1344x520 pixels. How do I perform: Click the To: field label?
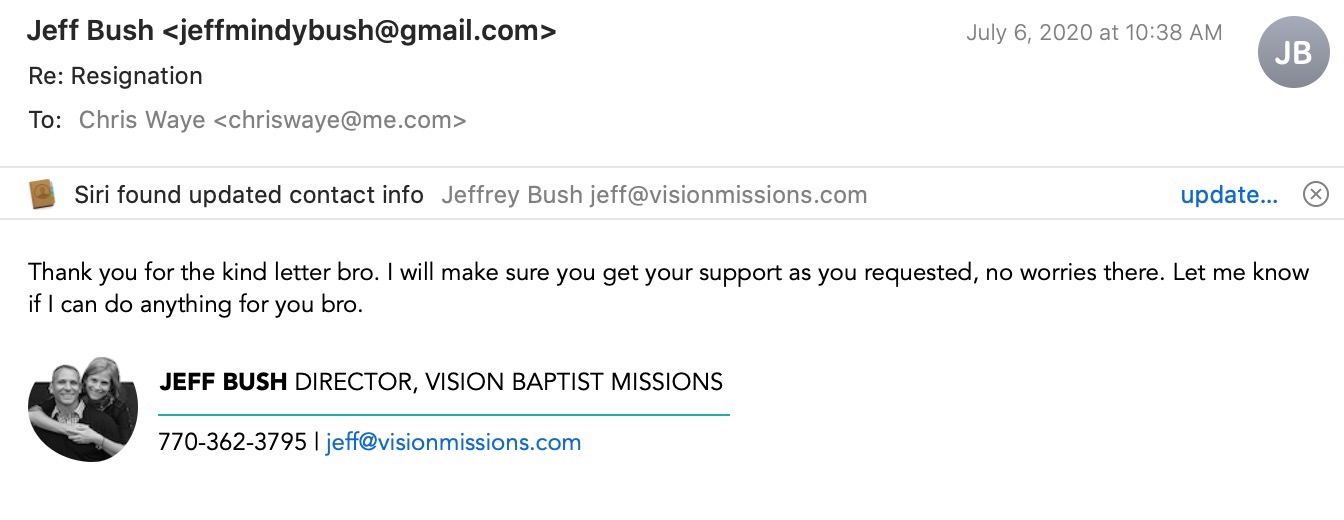coord(45,120)
